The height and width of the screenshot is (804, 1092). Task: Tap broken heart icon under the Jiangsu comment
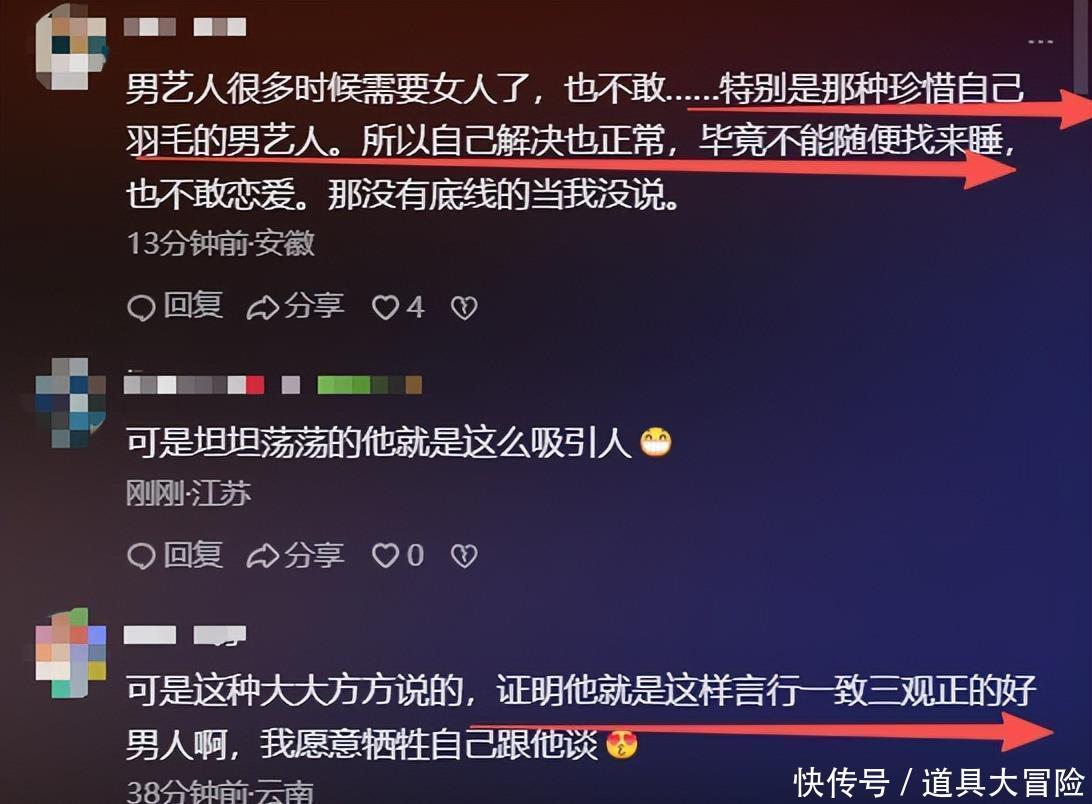point(465,556)
